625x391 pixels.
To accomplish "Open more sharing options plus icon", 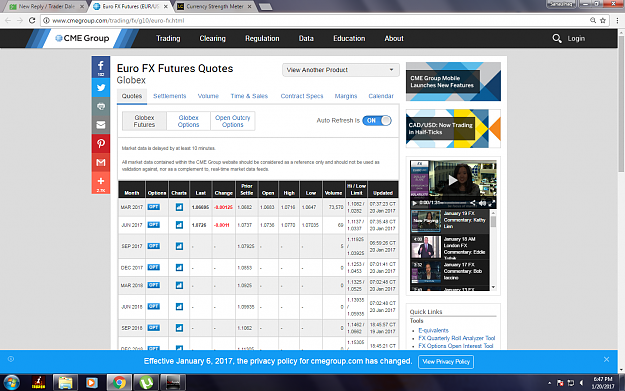I will [x=101, y=183].
